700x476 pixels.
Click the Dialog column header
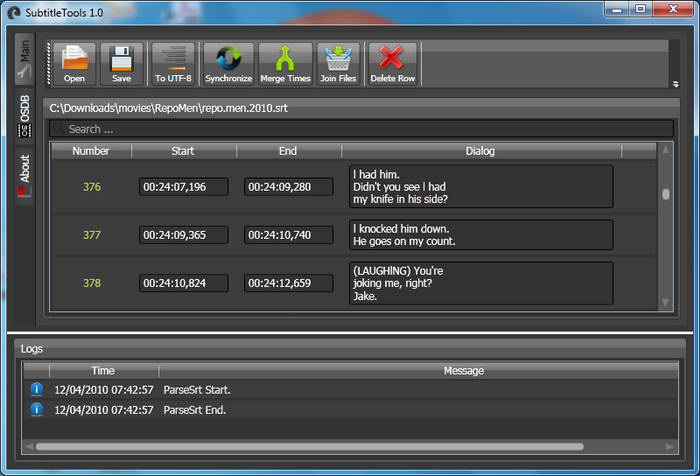pos(480,151)
